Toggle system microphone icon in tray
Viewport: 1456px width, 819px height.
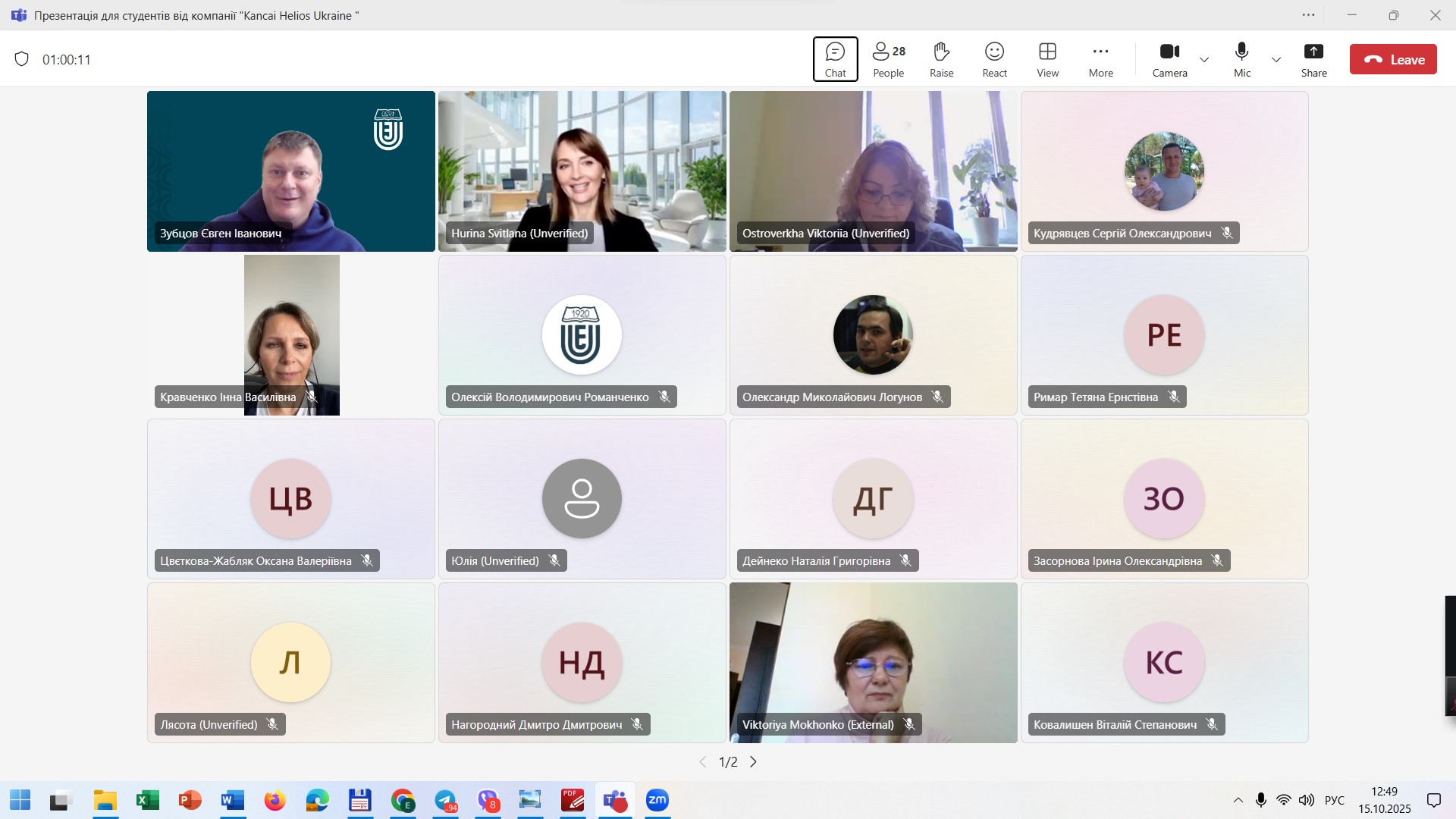click(x=1260, y=800)
